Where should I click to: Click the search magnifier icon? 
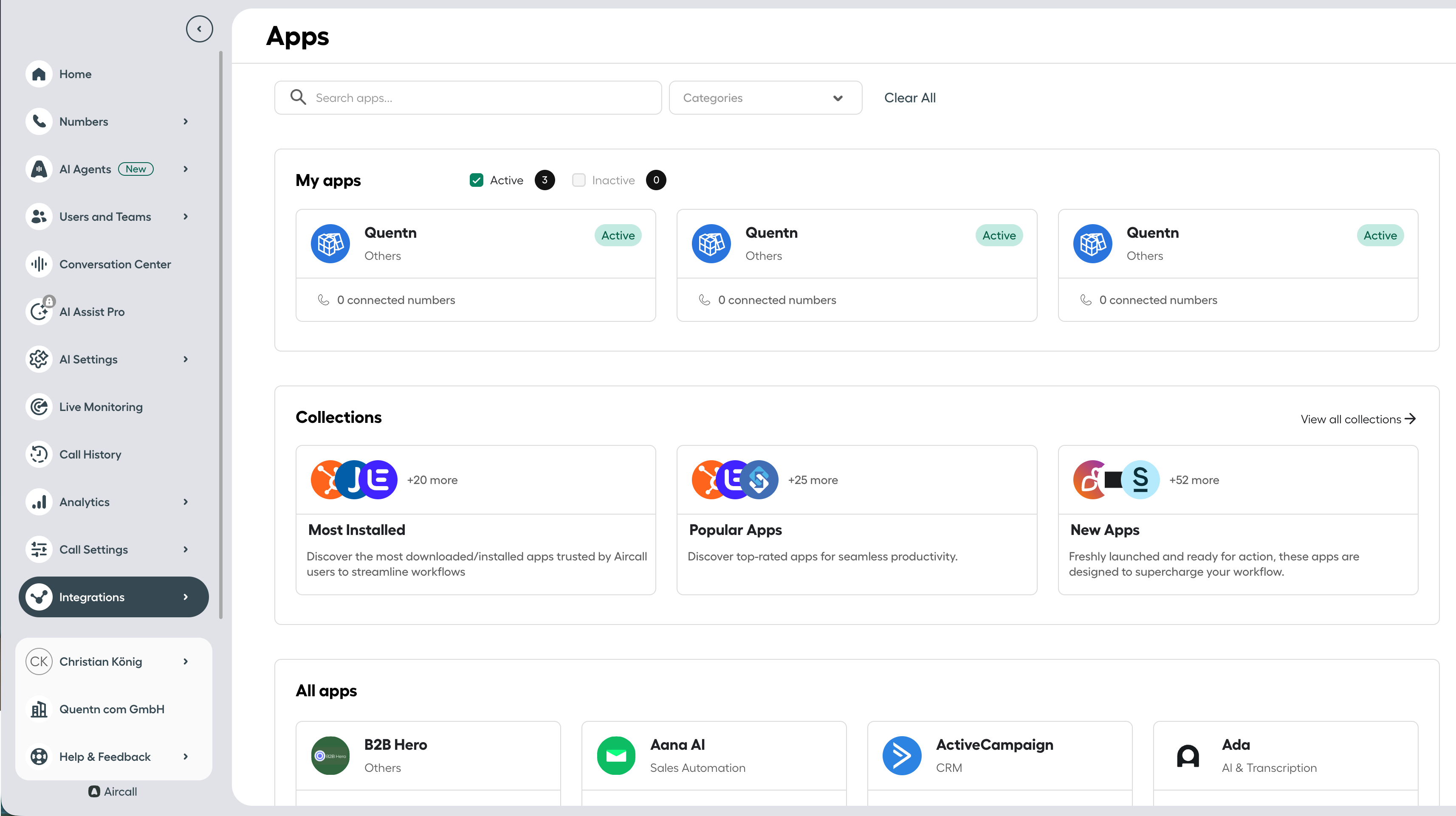pos(298,97)
